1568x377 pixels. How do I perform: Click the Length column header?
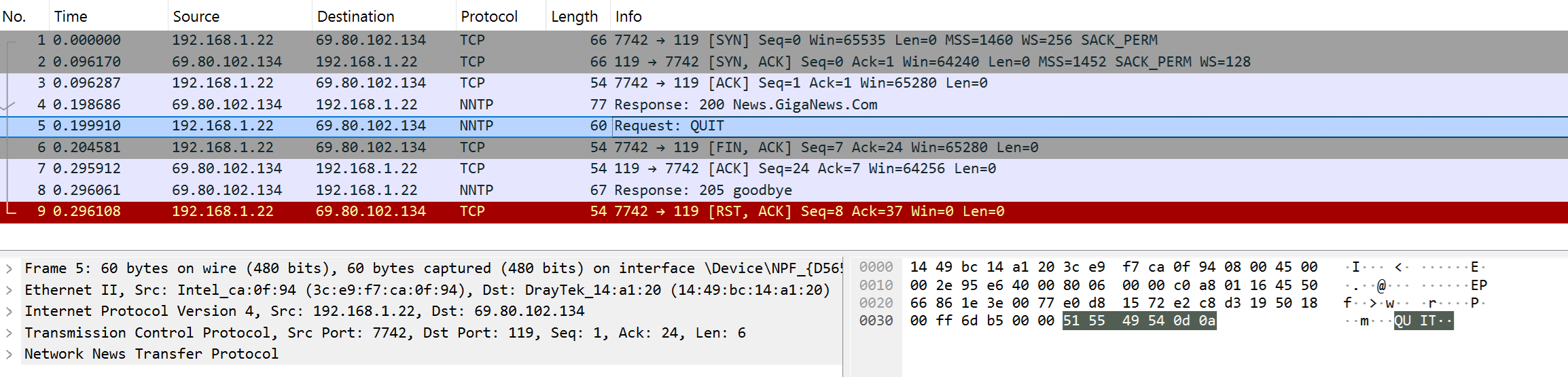coord(574,16)
